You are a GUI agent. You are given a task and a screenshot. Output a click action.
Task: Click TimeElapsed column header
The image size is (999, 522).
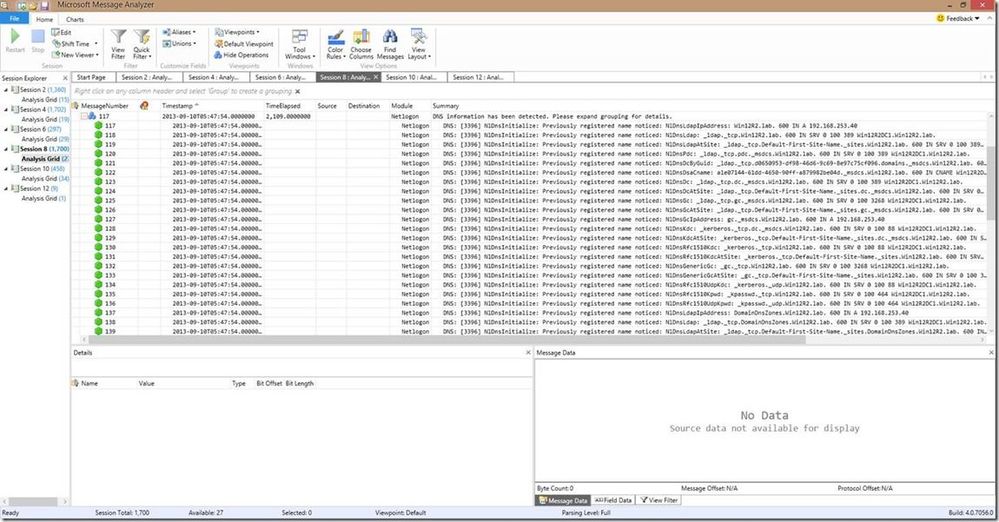283,106
